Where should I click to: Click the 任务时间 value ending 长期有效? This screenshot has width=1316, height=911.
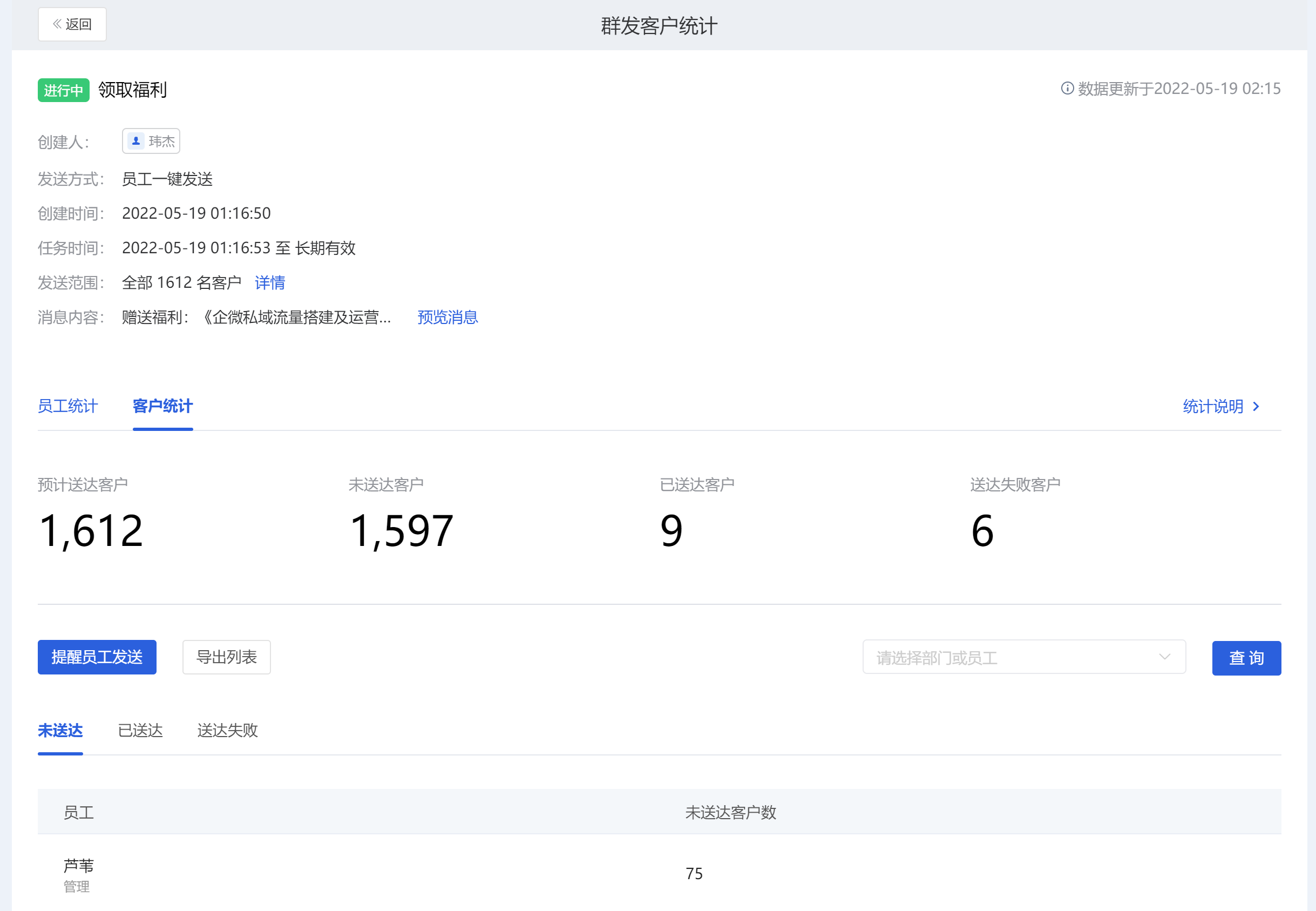(239, 248)
